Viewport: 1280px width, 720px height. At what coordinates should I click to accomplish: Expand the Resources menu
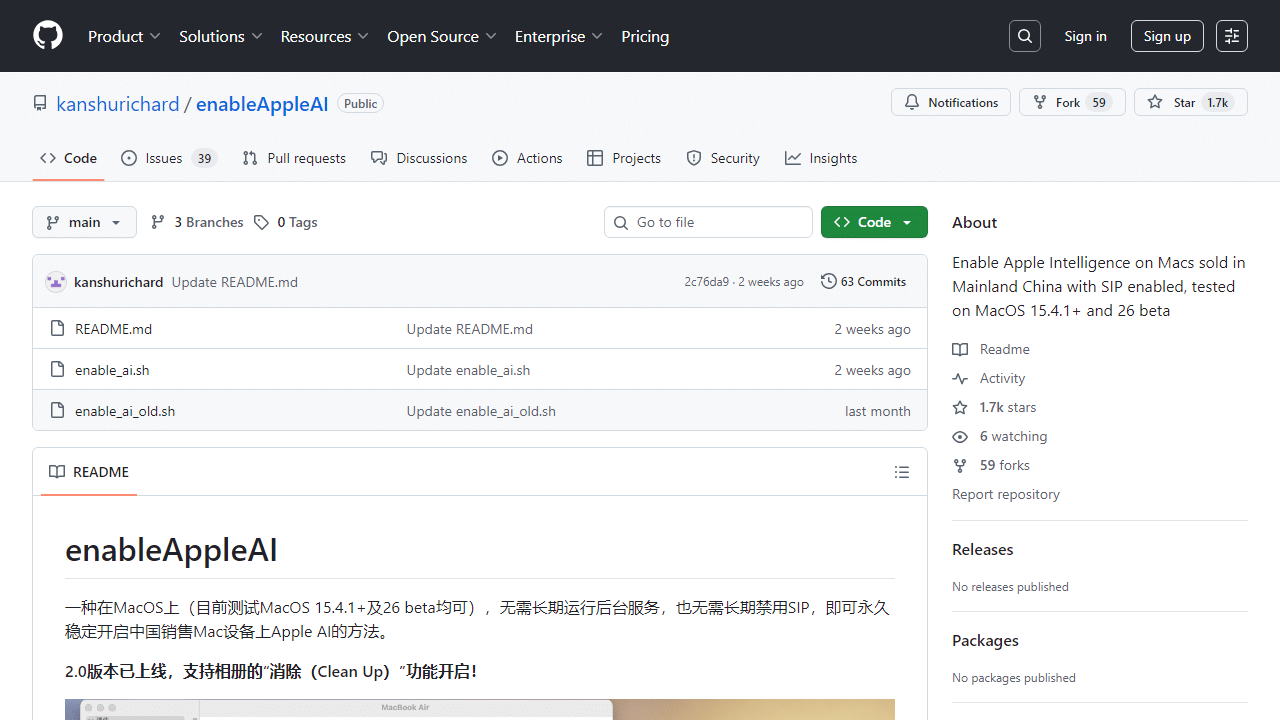click(325, 36)
